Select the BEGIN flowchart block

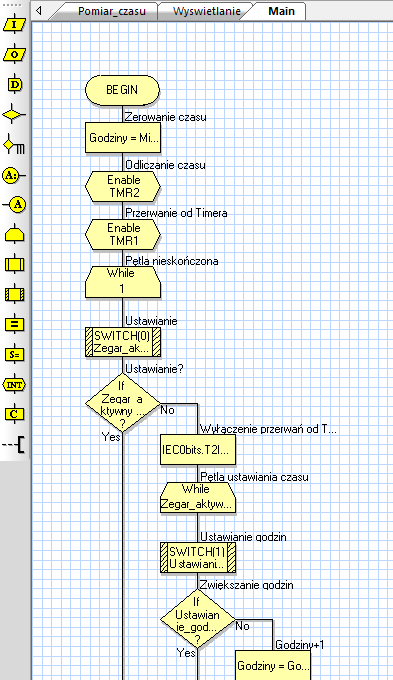pos(122,90)
